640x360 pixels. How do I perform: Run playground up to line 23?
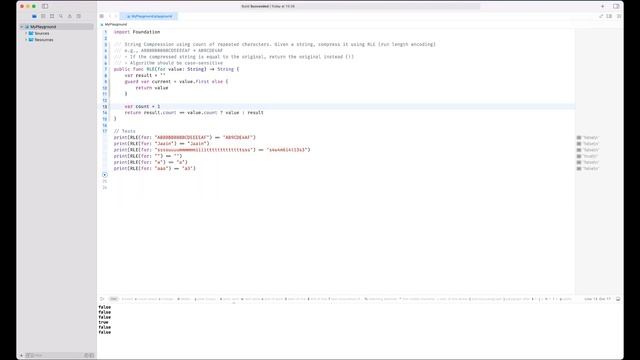pos(105,175)
